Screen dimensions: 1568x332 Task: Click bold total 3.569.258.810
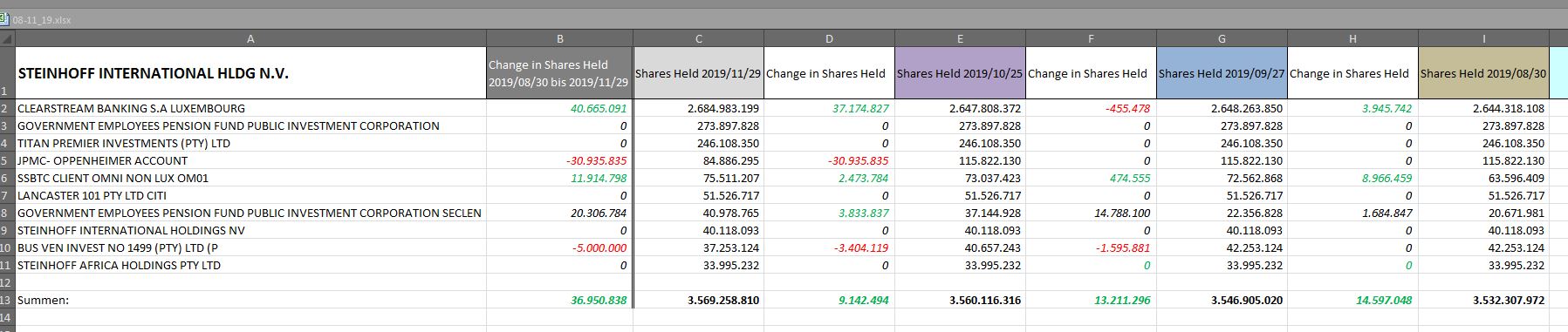(x=723, y=300)
